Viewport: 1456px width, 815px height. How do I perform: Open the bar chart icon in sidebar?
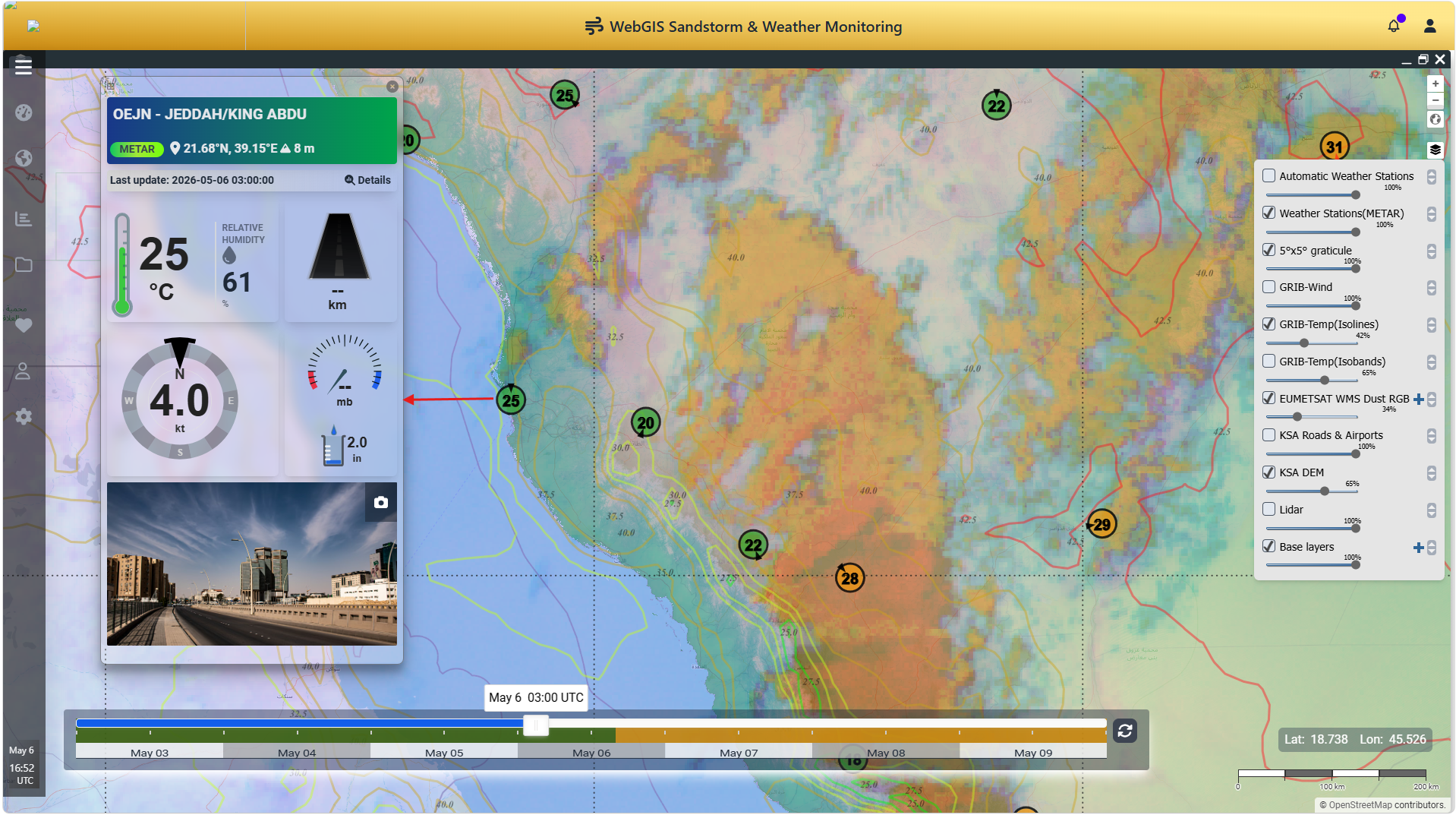[24, 219]
